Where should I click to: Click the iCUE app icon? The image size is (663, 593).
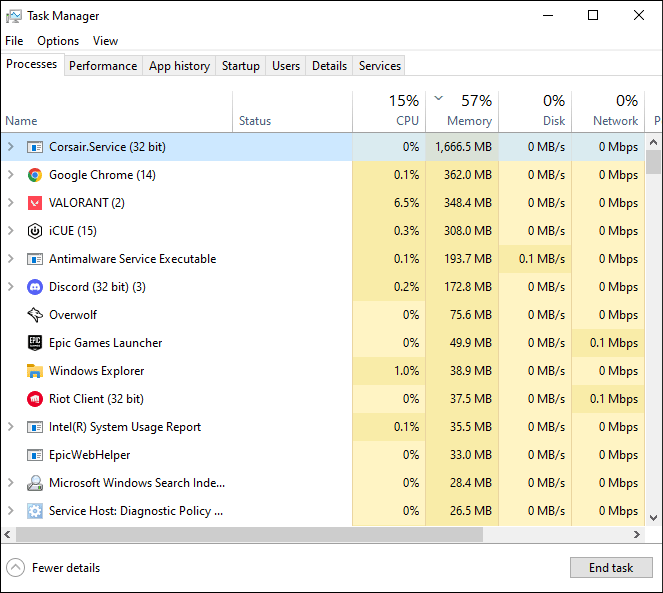[x=35, y=231]
